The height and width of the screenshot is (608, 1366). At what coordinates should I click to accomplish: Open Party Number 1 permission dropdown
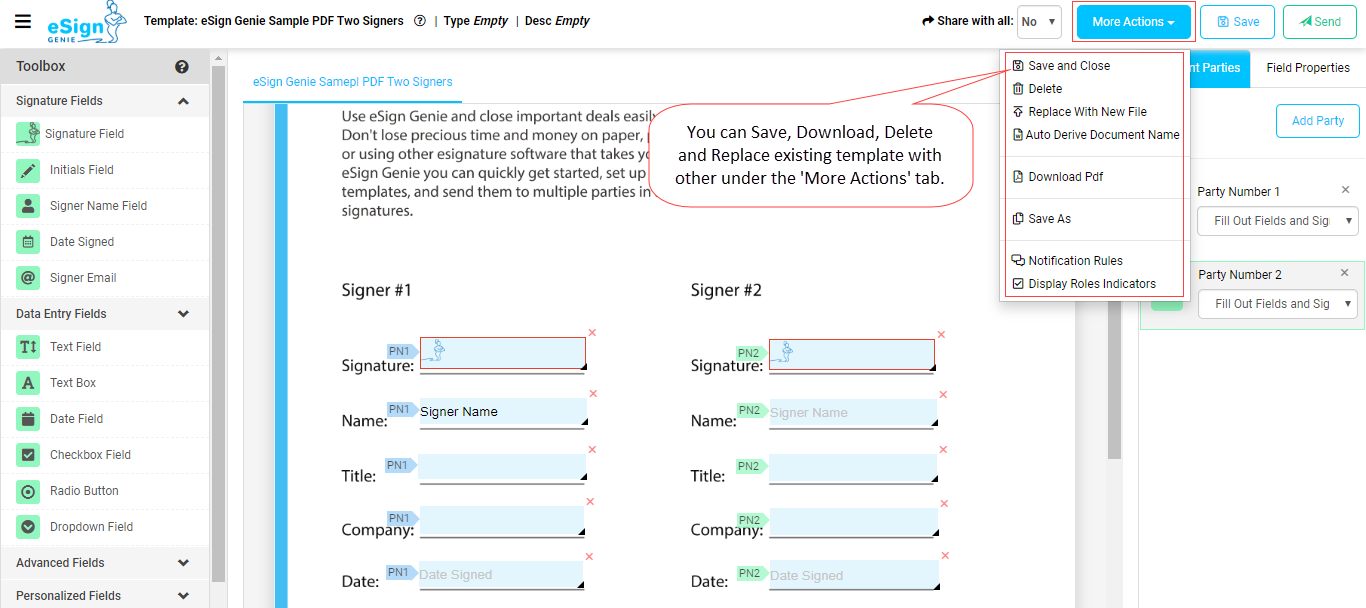[x=1278, y=221]
